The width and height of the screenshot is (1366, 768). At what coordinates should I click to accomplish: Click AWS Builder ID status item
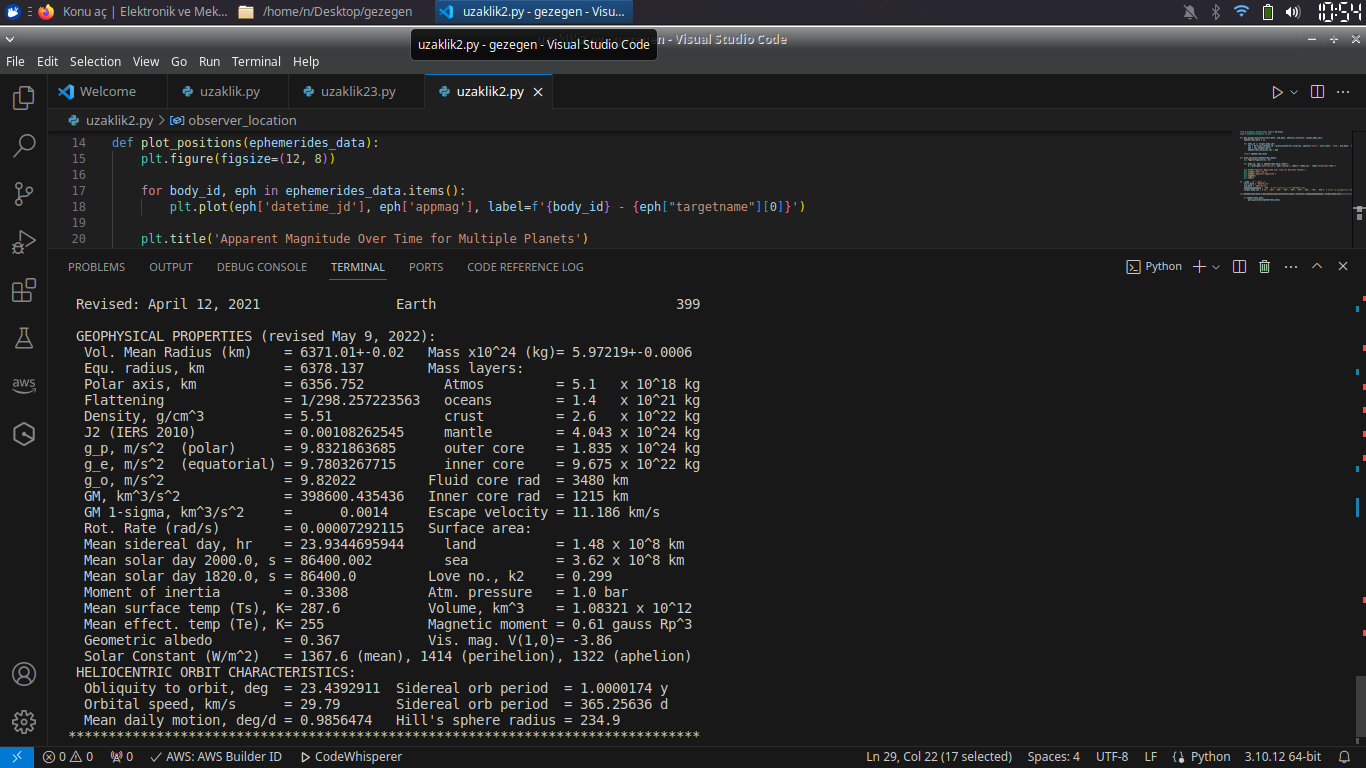coord(216,757)
